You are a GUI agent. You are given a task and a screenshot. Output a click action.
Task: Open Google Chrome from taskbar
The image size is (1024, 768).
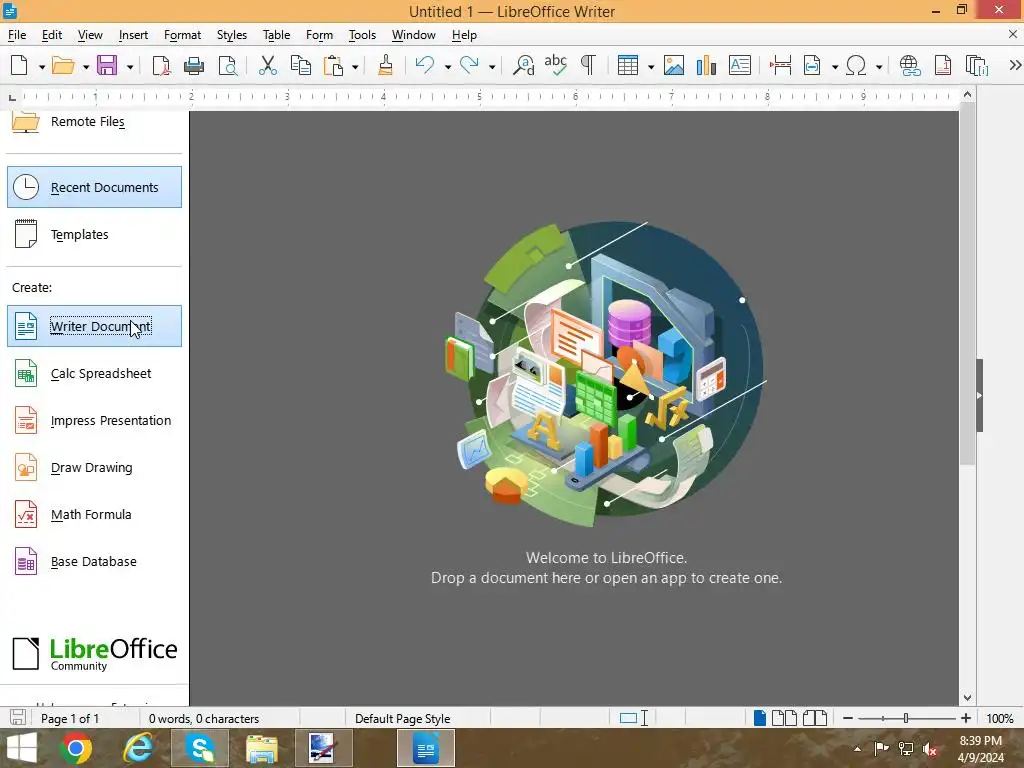tap(76, 748)
